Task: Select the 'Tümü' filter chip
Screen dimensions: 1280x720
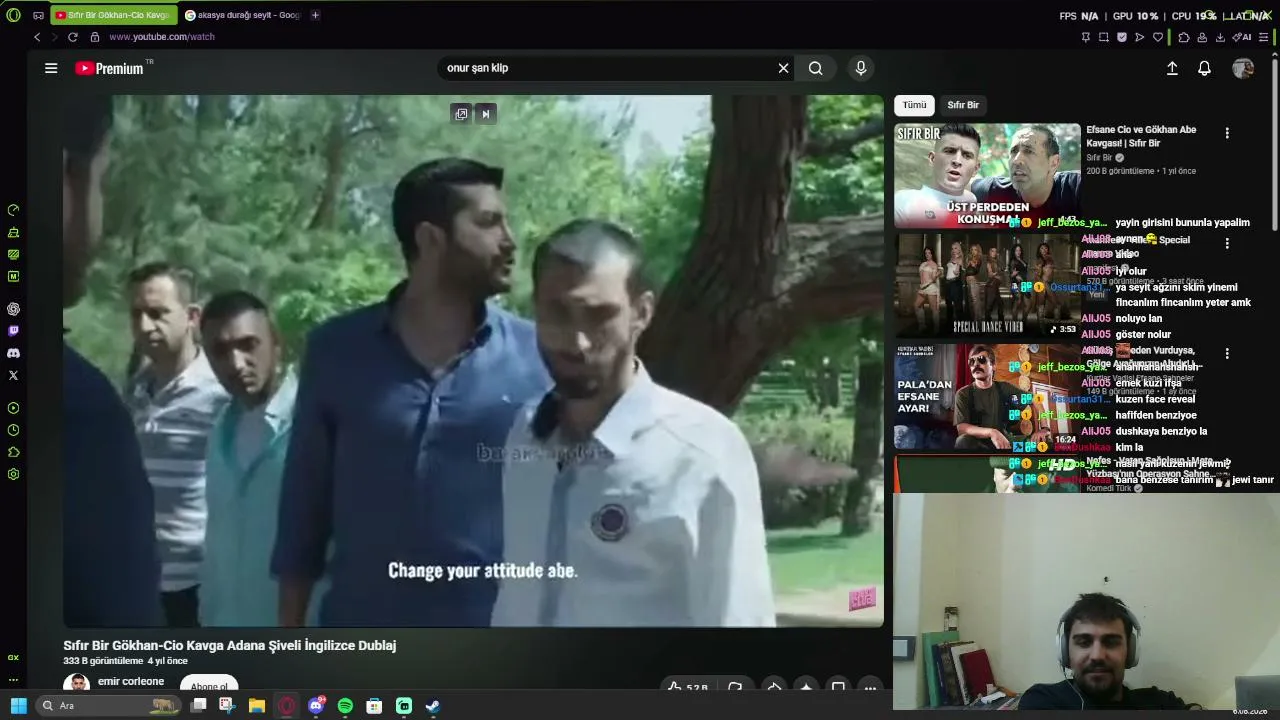Action: pos(914,105)
